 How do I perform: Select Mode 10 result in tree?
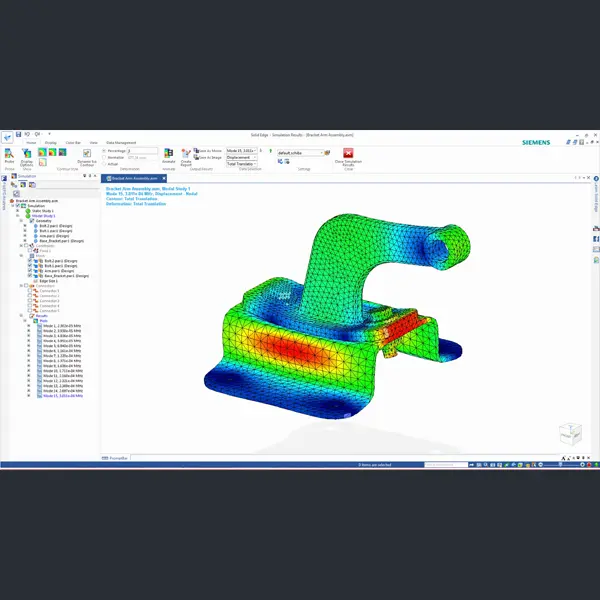[x=63, y=371]
